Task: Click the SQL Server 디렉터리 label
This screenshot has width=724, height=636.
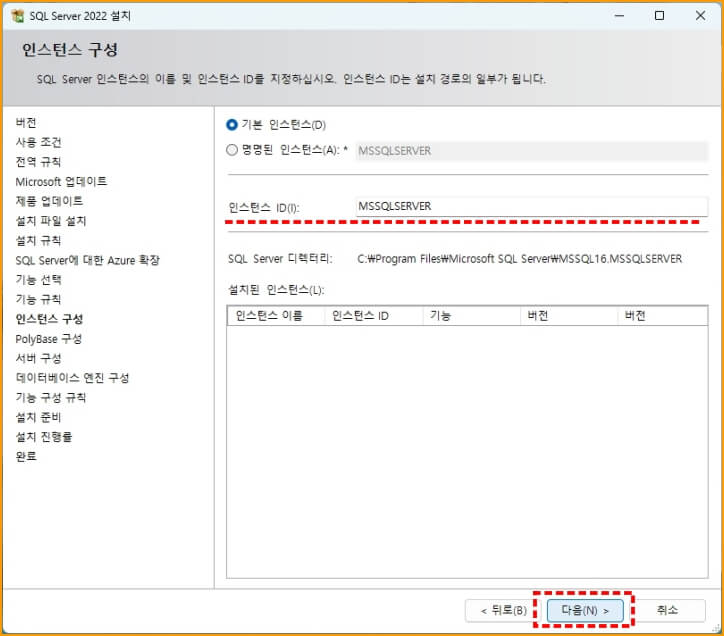Action: click(280, 259)
